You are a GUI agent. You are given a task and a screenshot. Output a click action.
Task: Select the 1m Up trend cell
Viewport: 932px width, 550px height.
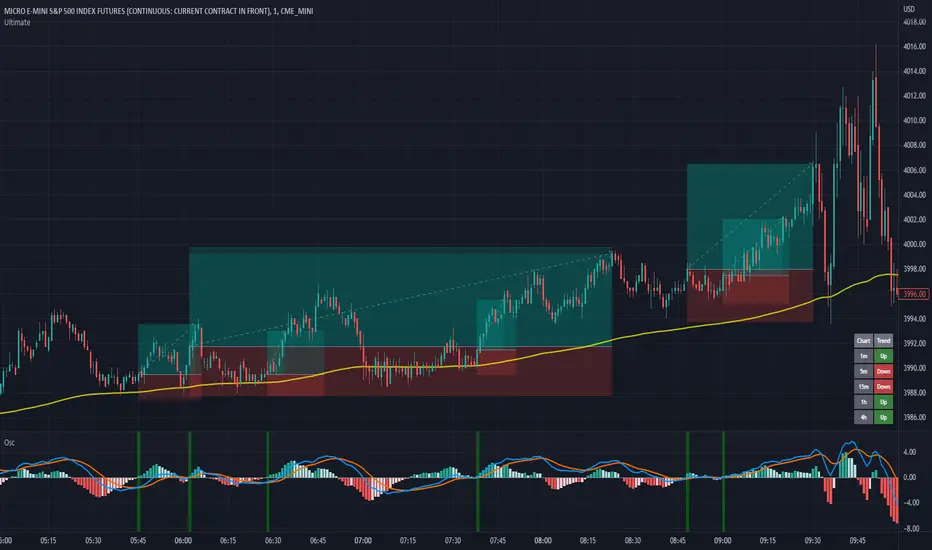[x=883, y=356]
